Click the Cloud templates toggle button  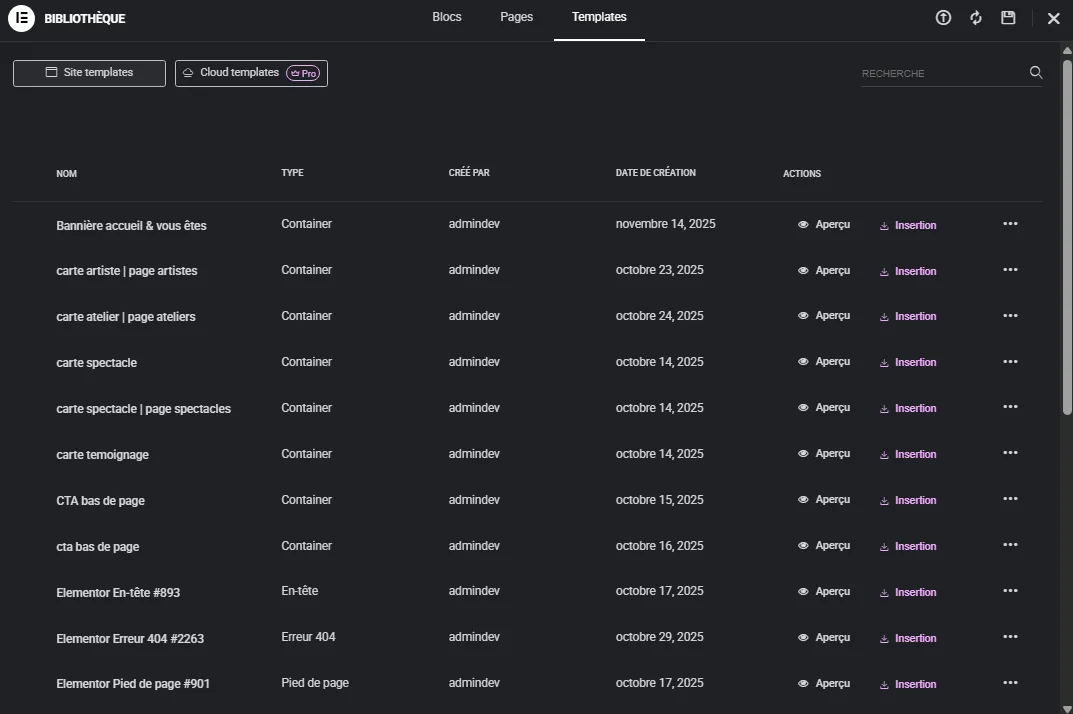(x=240, y=72)
